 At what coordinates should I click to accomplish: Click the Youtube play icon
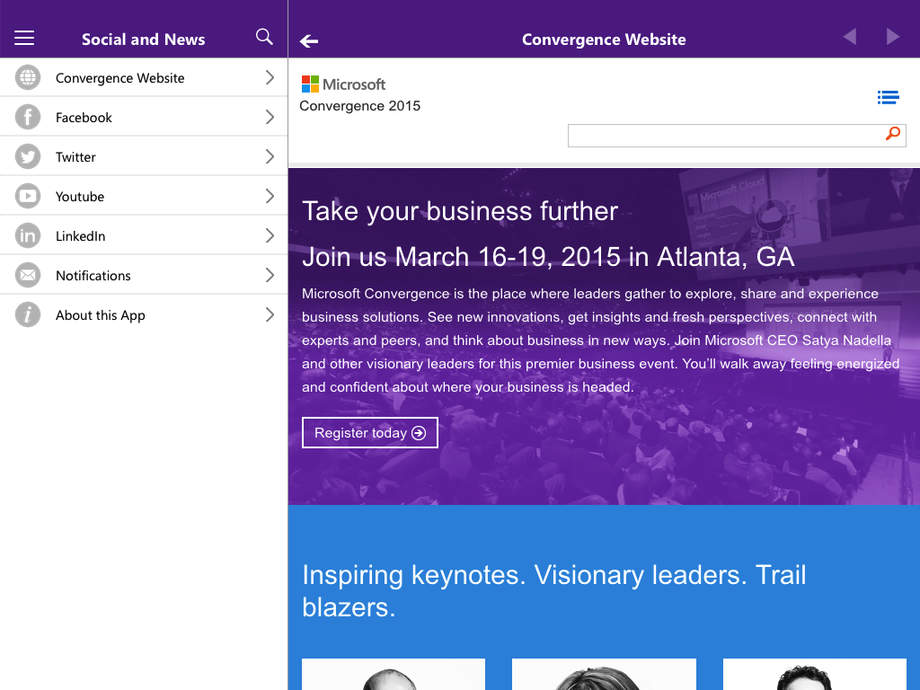(x=28, y=196)
